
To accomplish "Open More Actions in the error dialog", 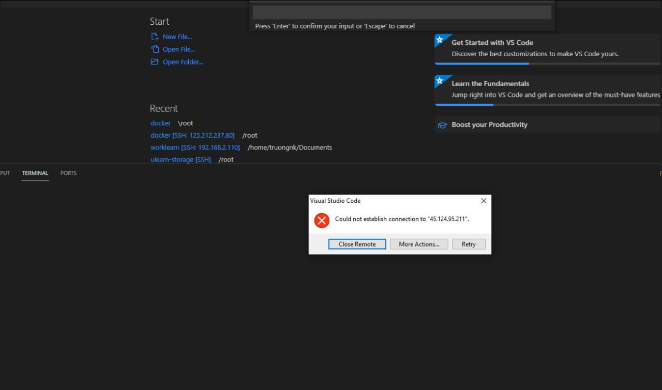I will 419,244.
